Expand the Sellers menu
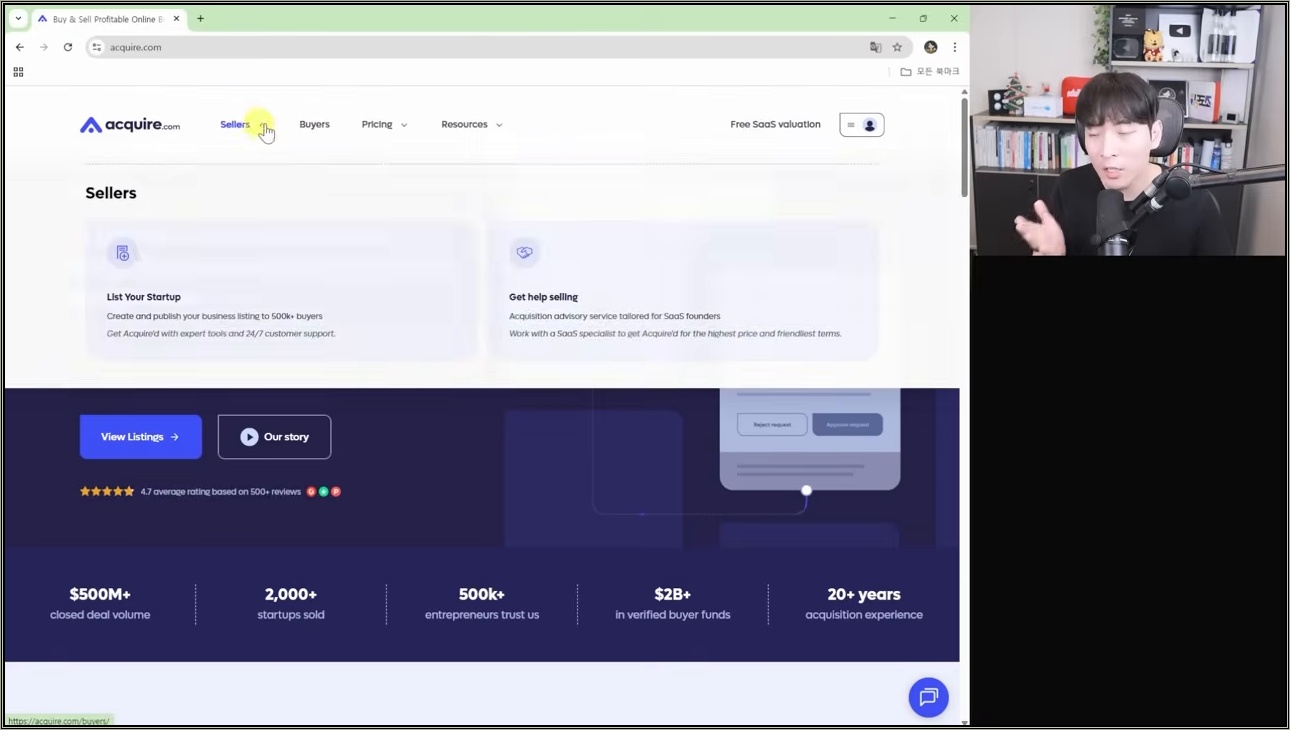 coord(244,125)
